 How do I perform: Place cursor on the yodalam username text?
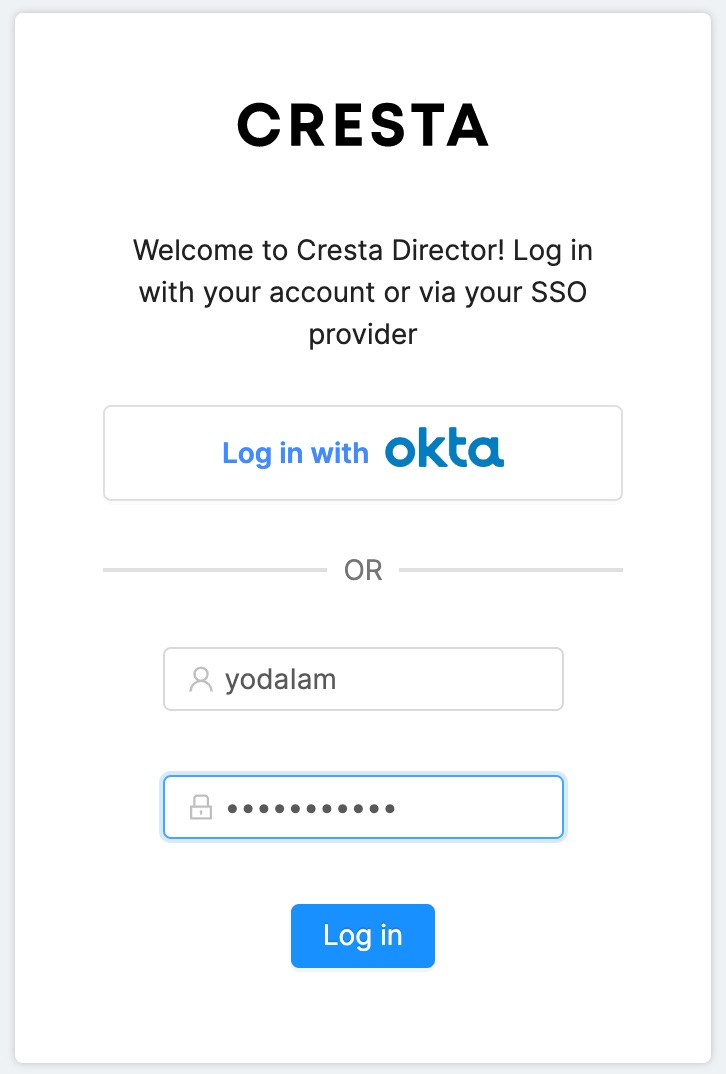(x=281, y=679)
